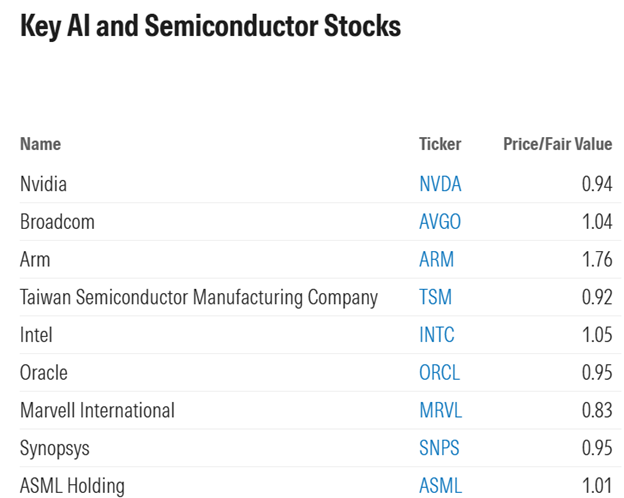The image size is (624, 498).
Task: Click the Price/Fair Value column header
Action: click(557, 144)
